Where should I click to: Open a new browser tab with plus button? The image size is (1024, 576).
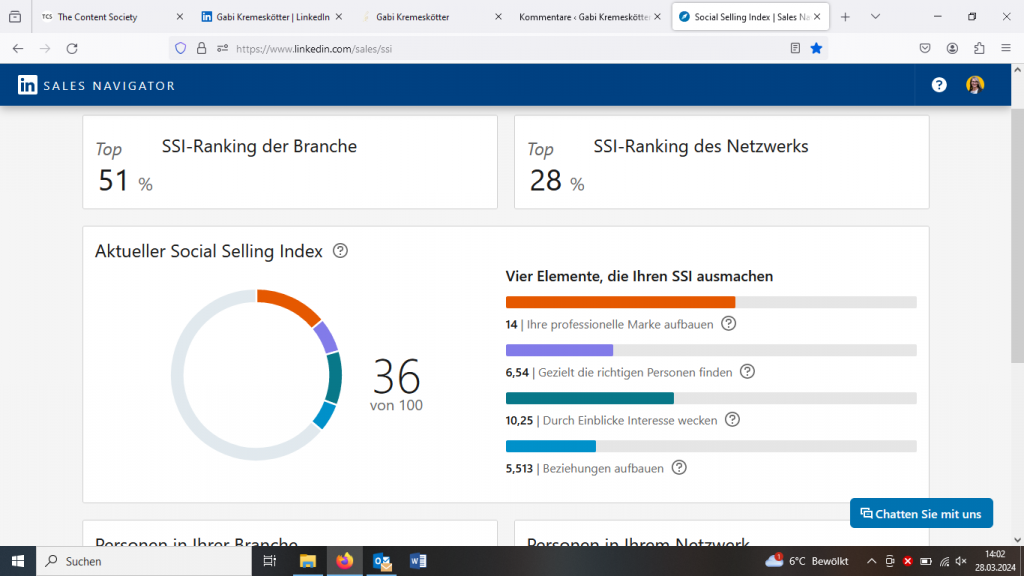[845, 17]
